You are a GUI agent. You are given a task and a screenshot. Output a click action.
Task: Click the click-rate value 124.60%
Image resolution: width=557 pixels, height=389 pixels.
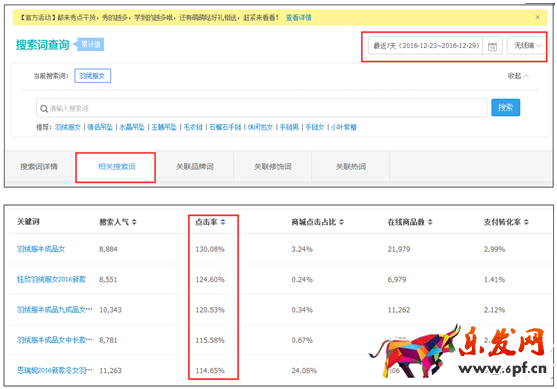(210, 279)
